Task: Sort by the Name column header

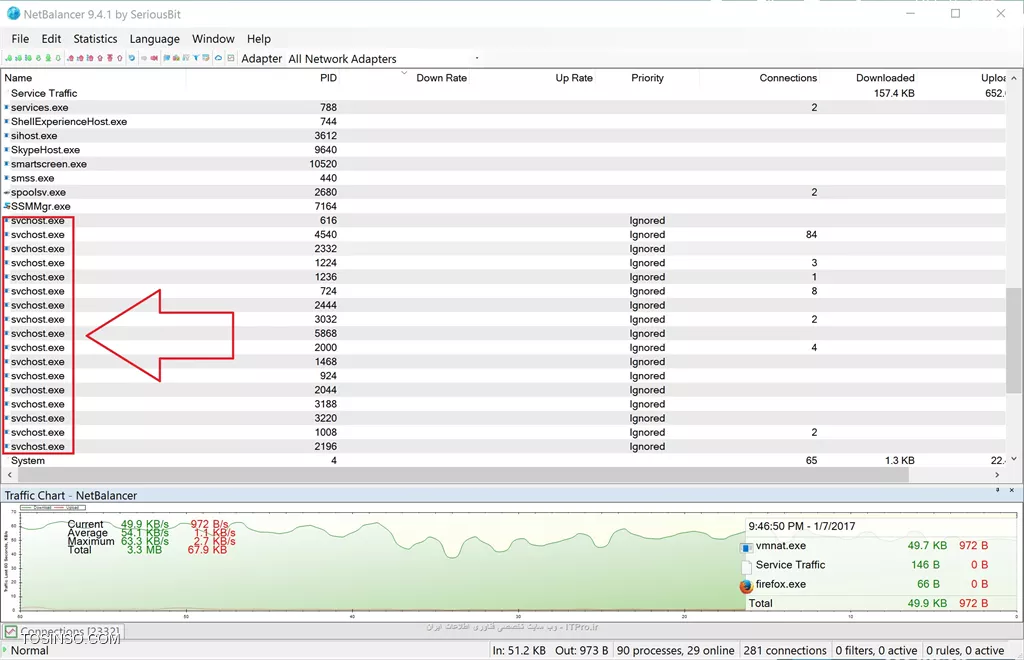Action: (18, 78)
